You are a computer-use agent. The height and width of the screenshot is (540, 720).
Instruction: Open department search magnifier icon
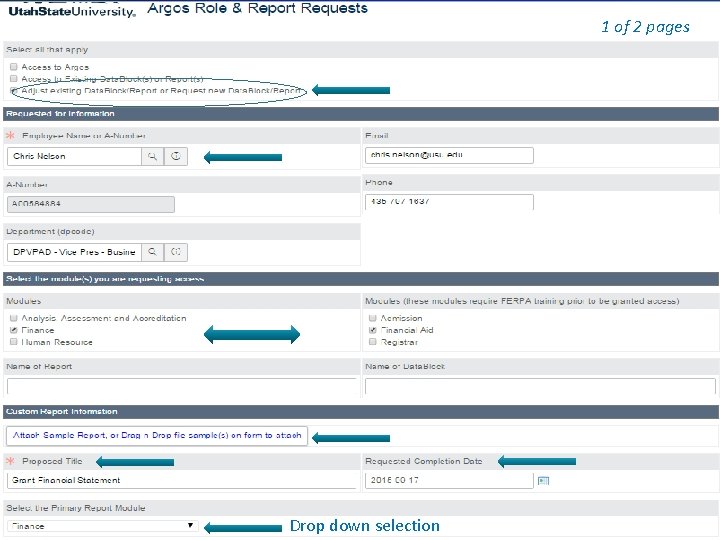152,252
